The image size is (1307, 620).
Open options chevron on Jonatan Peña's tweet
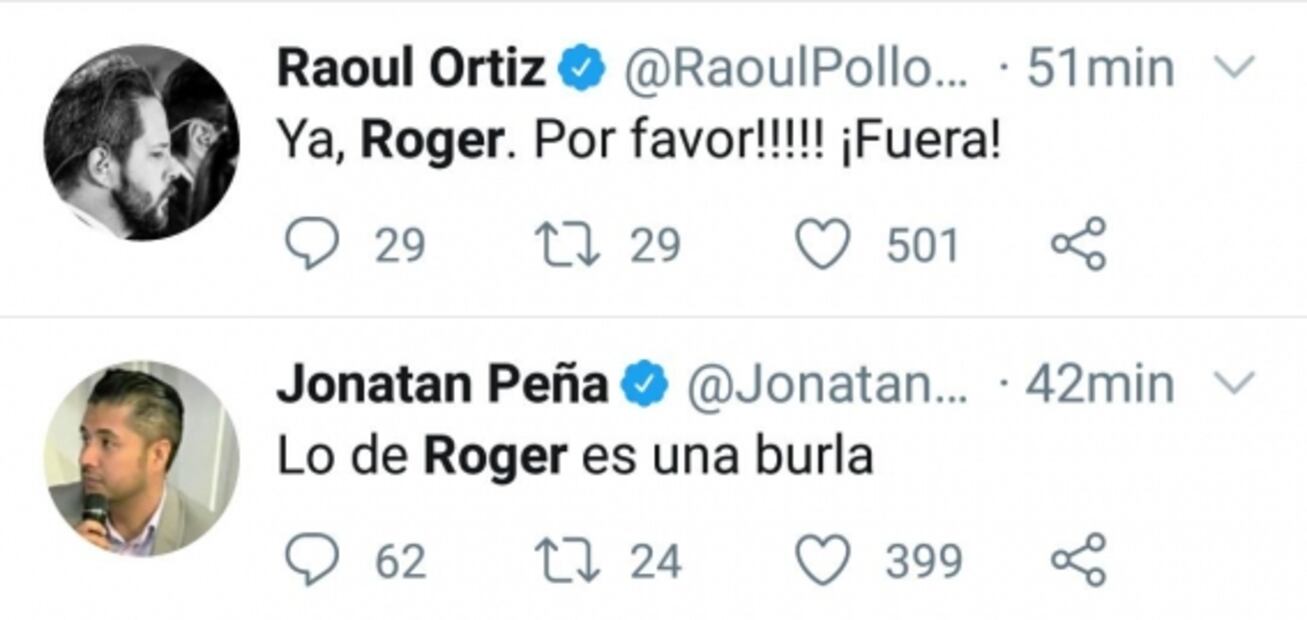[x=1238, y=384]
